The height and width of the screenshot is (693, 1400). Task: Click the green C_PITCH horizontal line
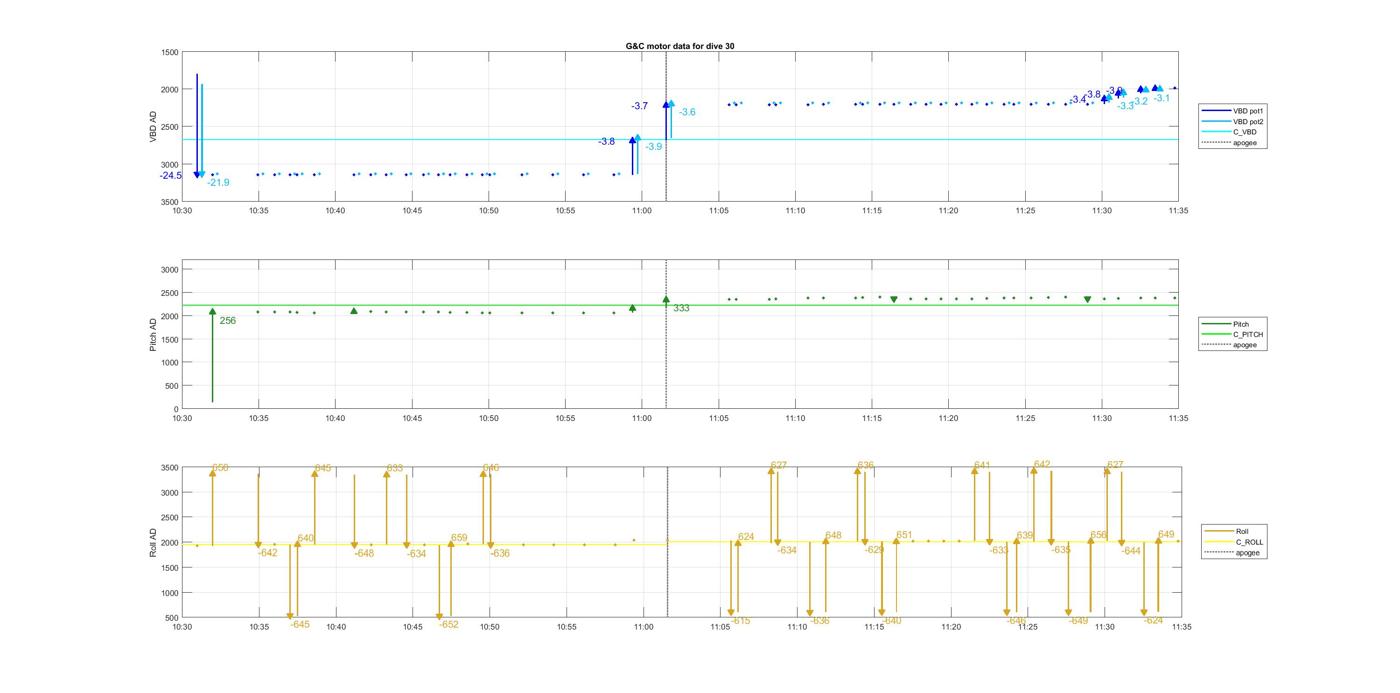point(680,305)
